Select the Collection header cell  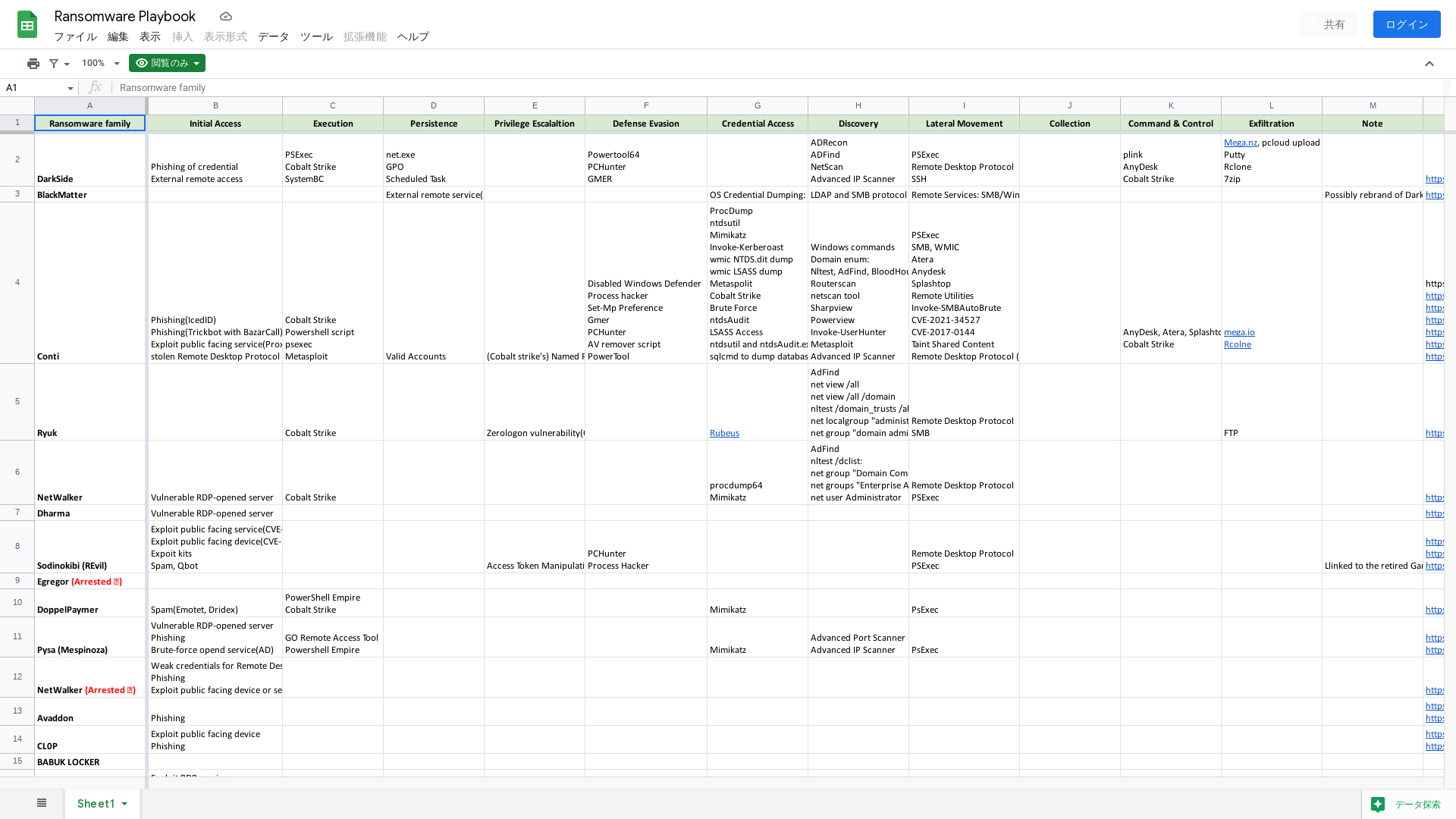pos(1070,124)
